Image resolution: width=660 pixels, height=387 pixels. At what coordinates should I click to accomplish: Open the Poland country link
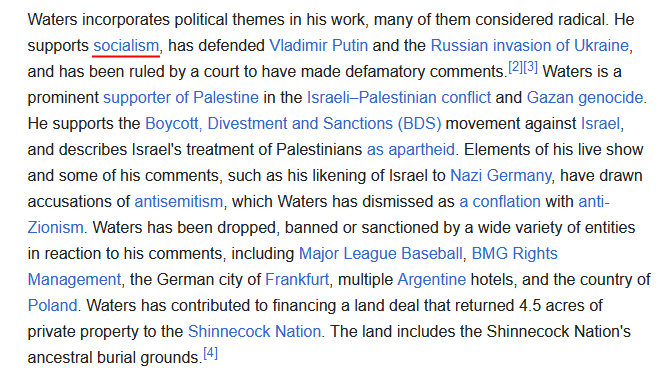point(53,306)
